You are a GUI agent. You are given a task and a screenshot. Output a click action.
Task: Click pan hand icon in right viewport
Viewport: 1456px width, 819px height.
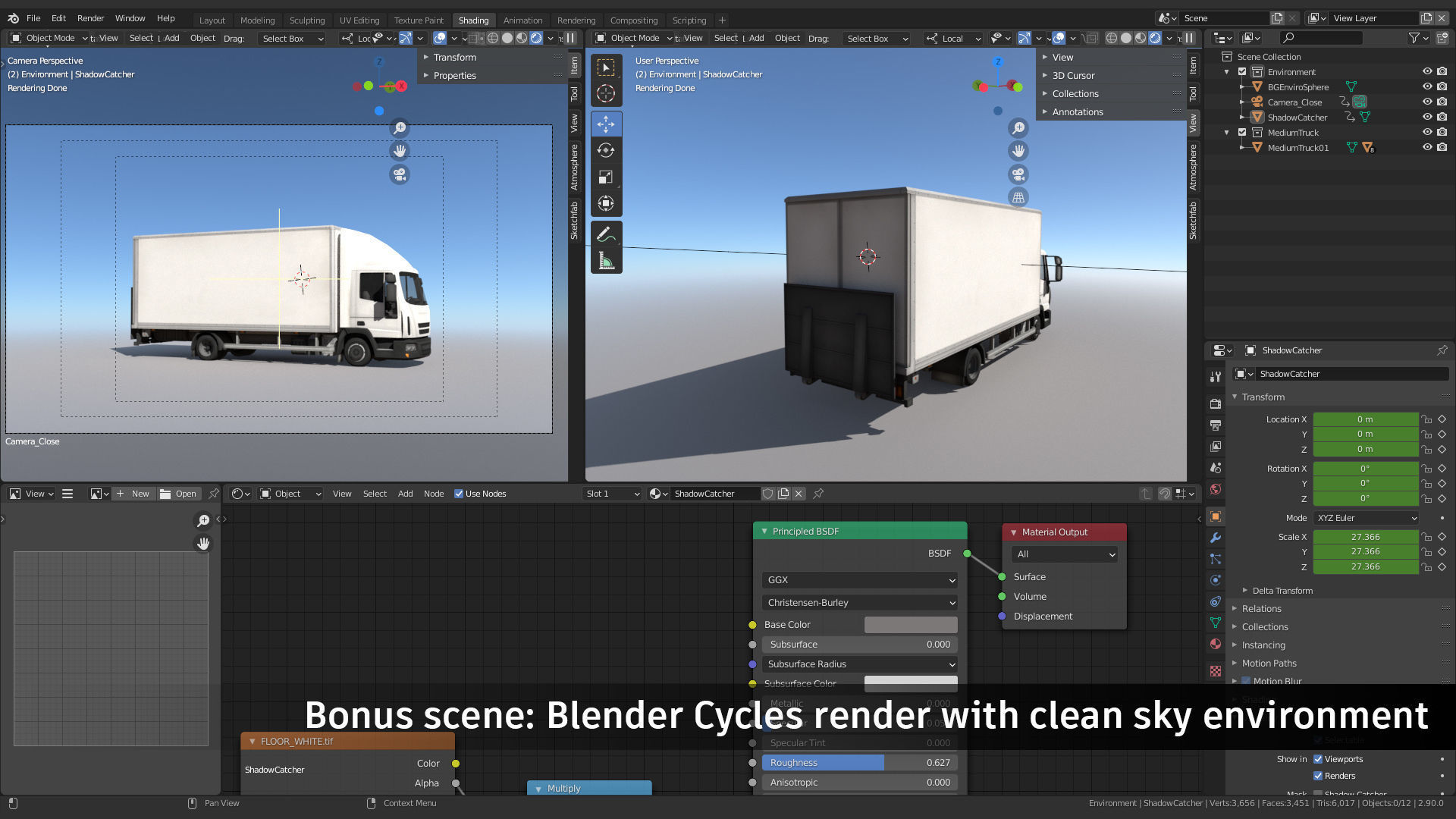(1018, 151)
